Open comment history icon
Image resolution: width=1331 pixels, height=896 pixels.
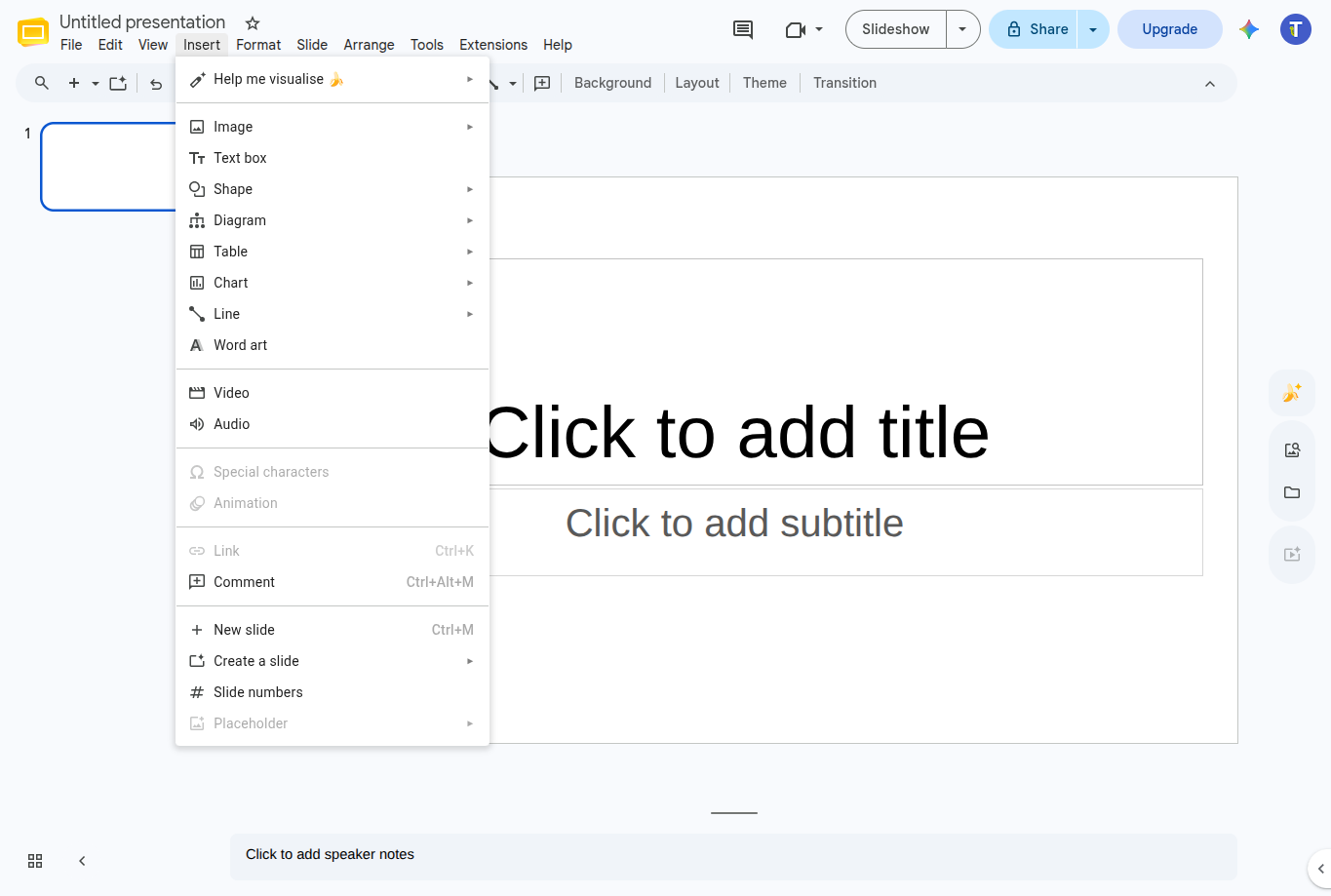click(x=743, y=29)
